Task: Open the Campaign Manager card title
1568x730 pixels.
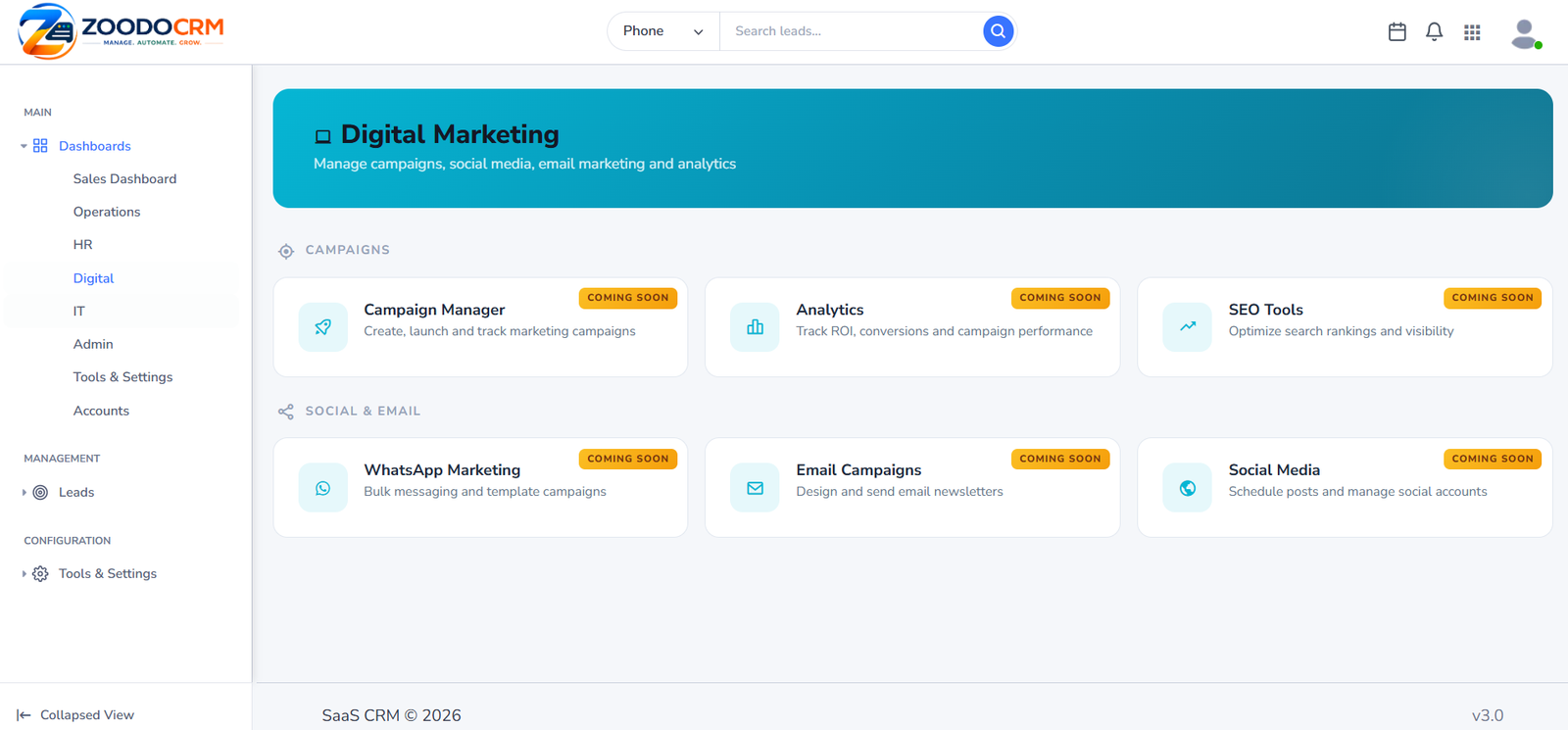Action: pyautogui.click(x=434, y=310)
